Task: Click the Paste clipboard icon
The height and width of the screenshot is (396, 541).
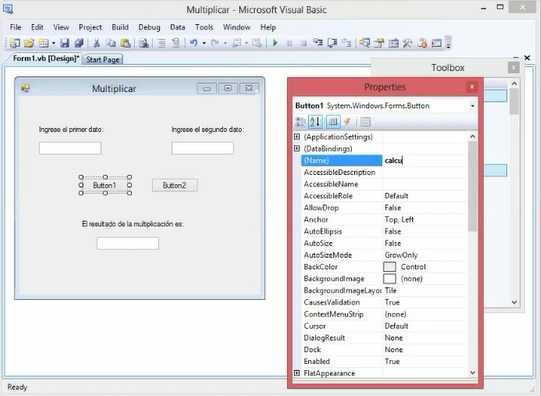Action: 125,43
